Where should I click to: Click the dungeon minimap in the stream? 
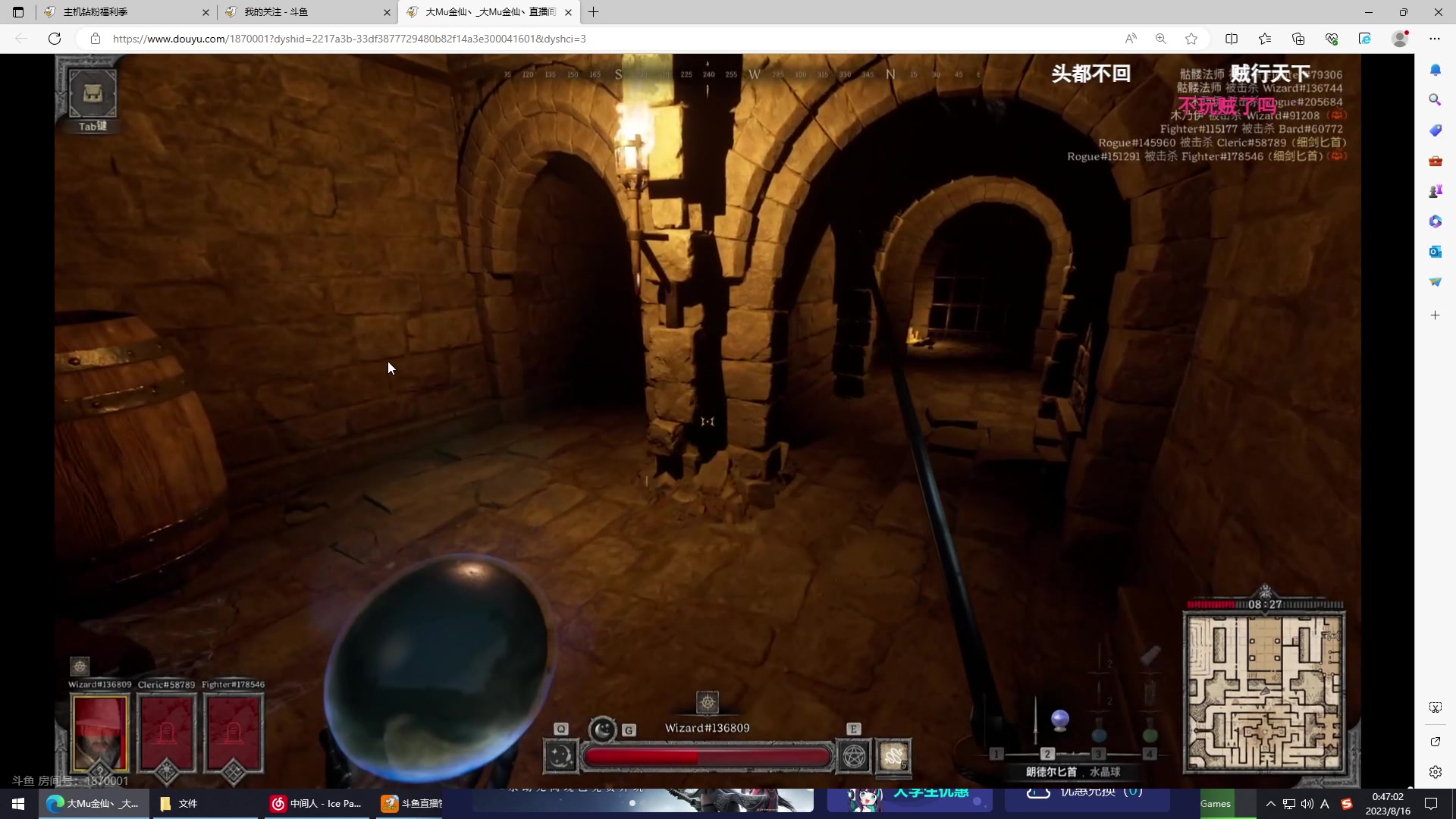pos(1264,693)
